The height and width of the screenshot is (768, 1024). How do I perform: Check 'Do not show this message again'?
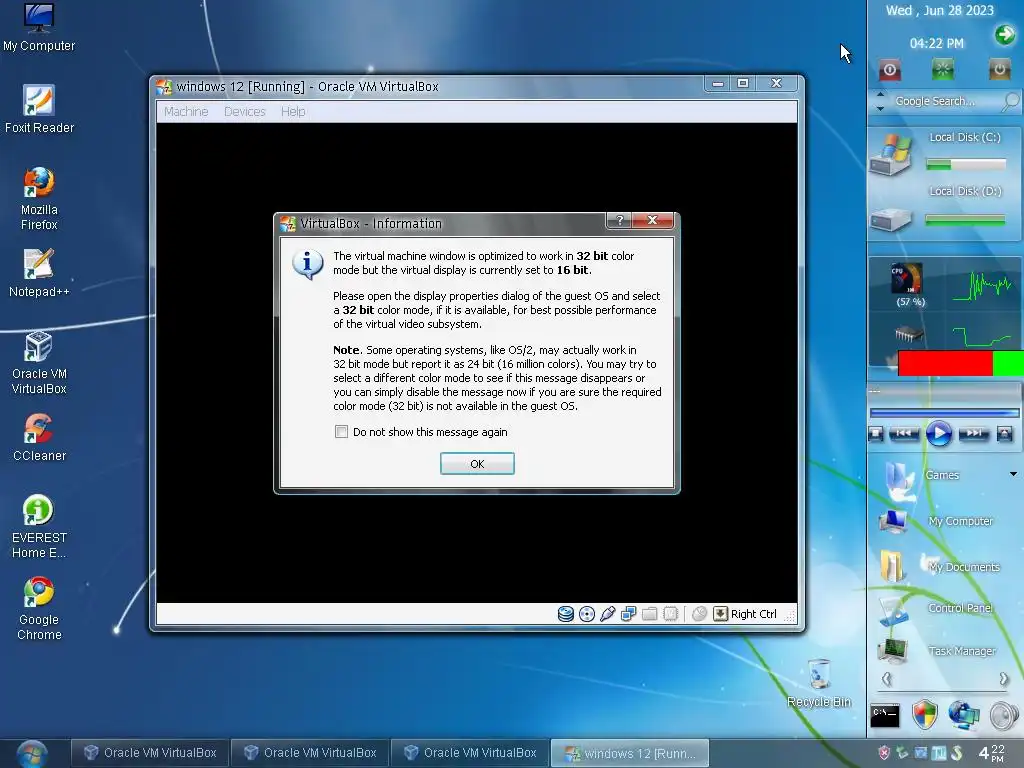(341, 432)
